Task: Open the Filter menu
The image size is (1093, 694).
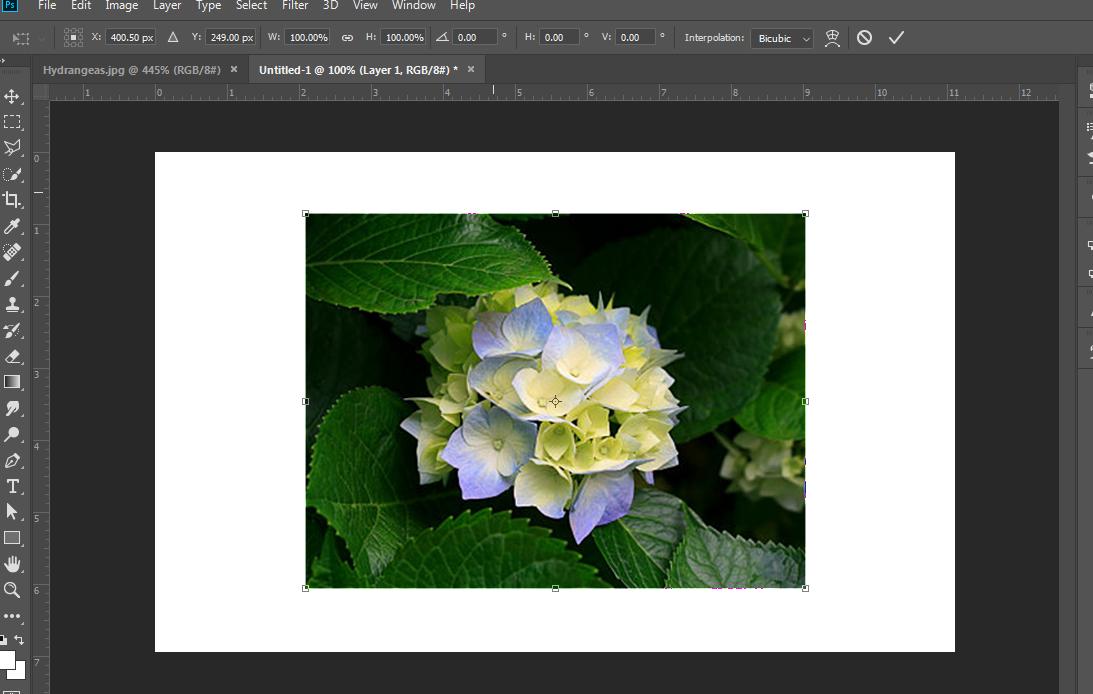Action: pos(294,6)
